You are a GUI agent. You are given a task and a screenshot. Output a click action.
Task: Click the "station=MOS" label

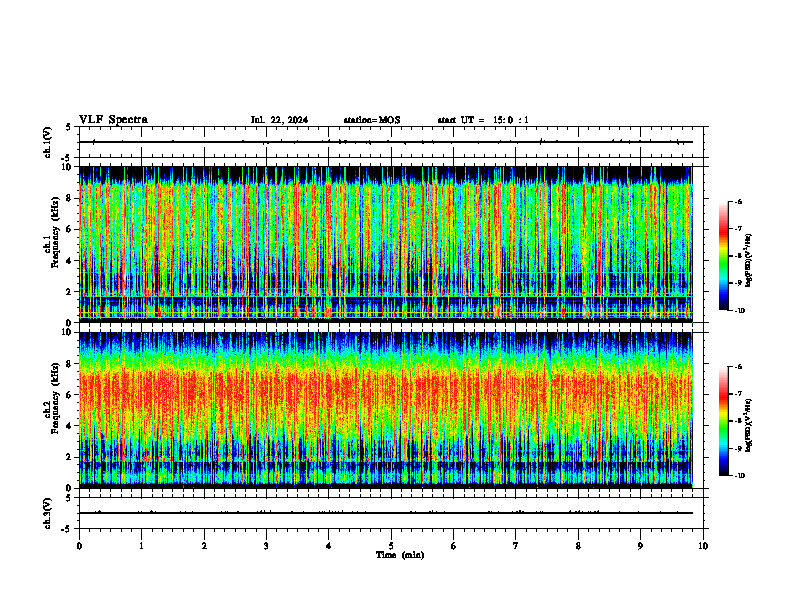372,120
